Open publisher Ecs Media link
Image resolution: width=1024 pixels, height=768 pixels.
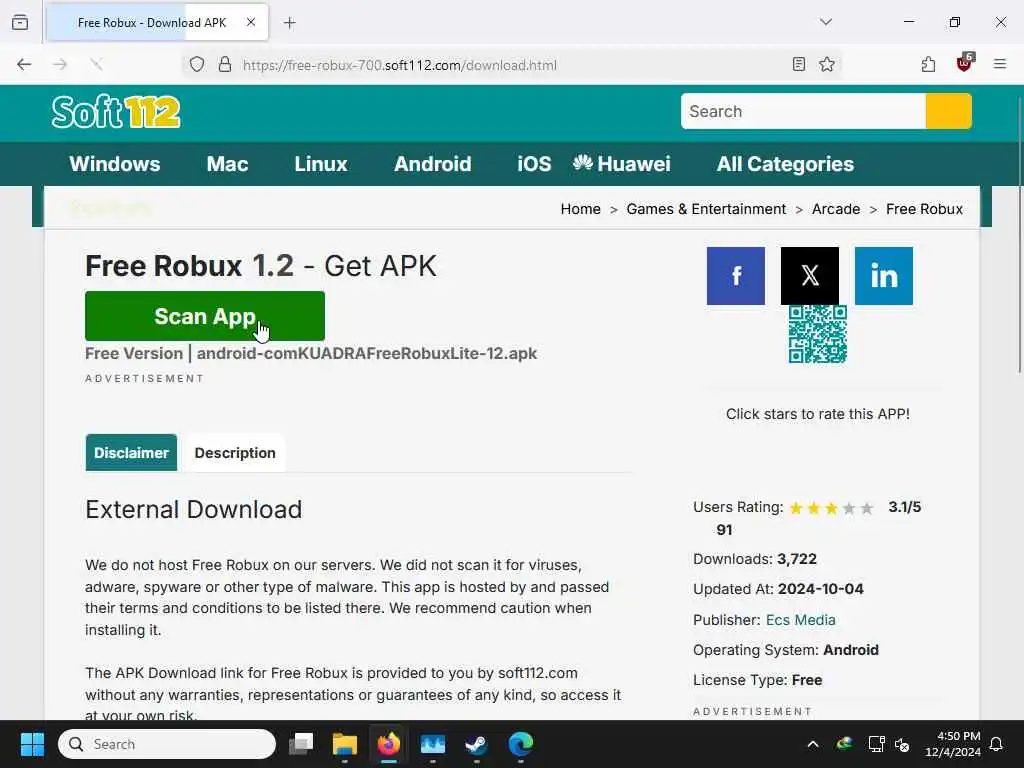[x=801, y=620]
